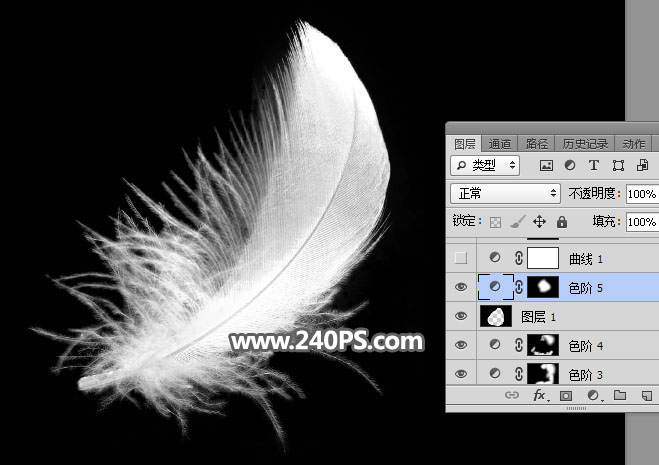
Task: Select the 曲线 1 white mask thumbnail
Action: pos(543,258)
